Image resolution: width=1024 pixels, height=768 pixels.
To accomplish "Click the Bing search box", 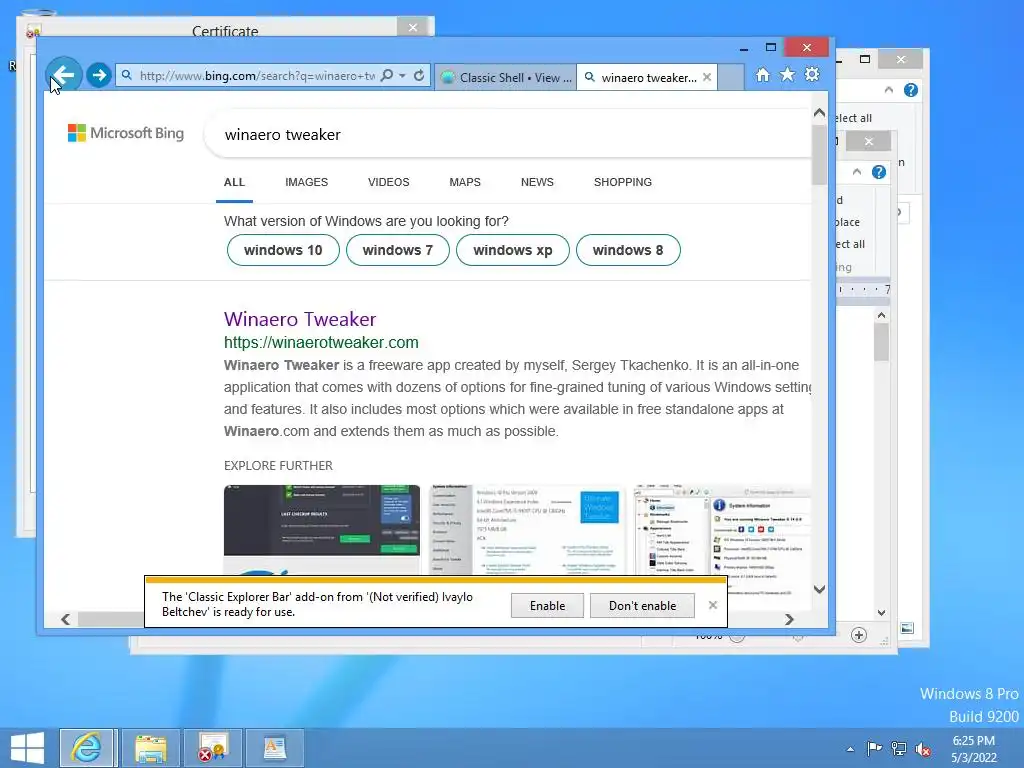I will point(509,135).
